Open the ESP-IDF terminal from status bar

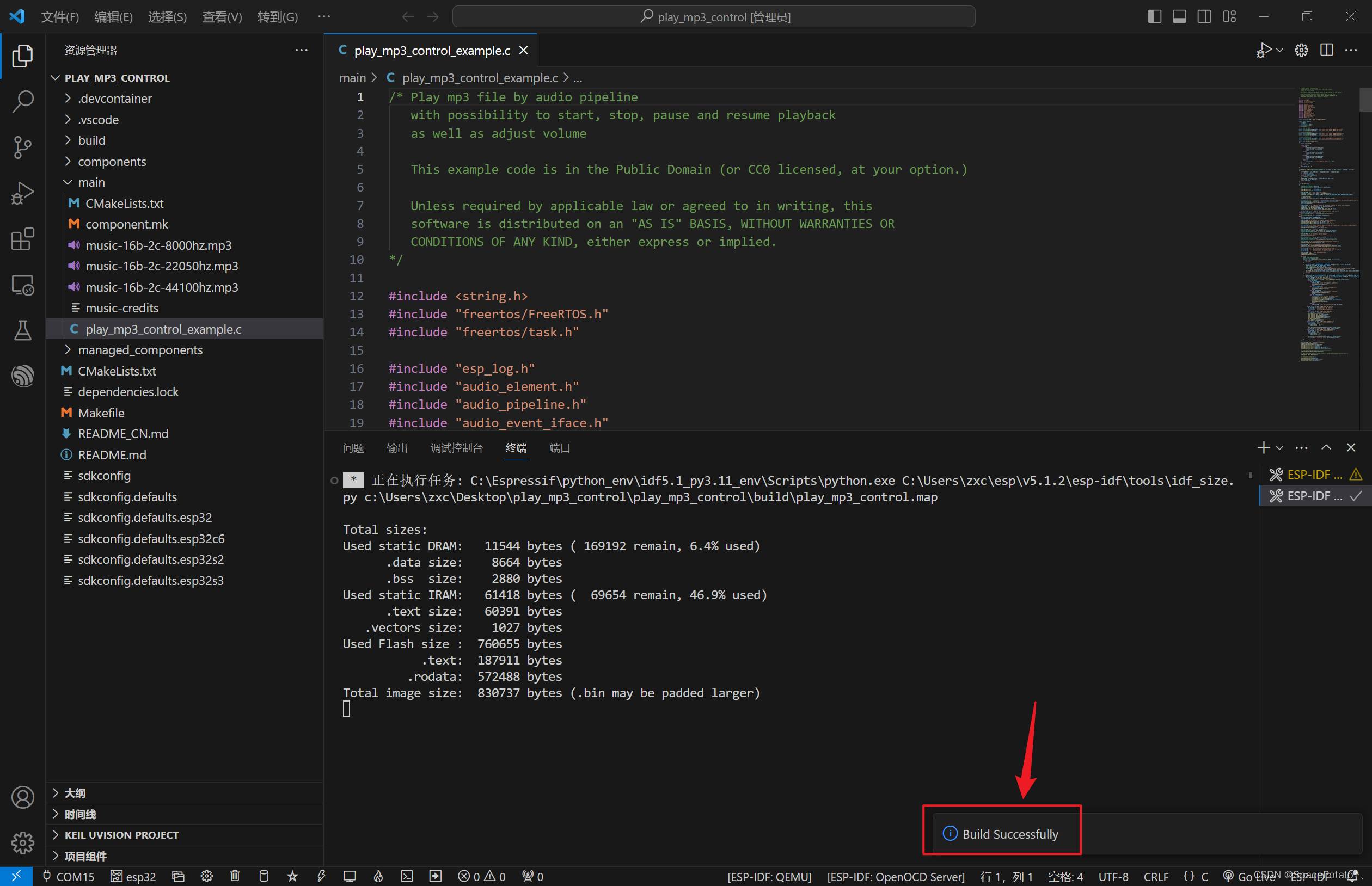[407, 876]
